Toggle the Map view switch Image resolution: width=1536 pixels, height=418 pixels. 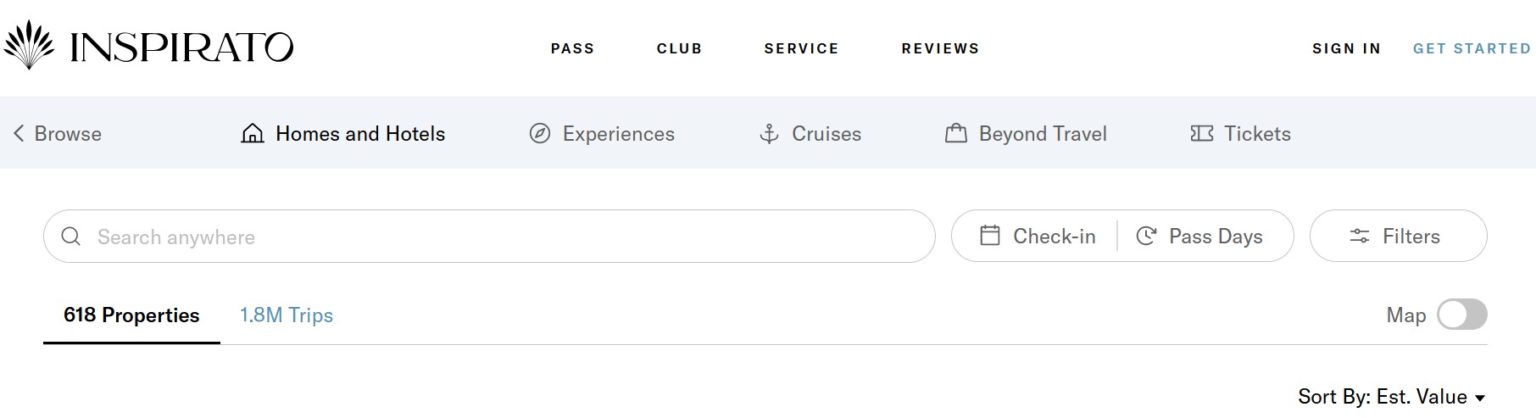[x=1461, y=315]
